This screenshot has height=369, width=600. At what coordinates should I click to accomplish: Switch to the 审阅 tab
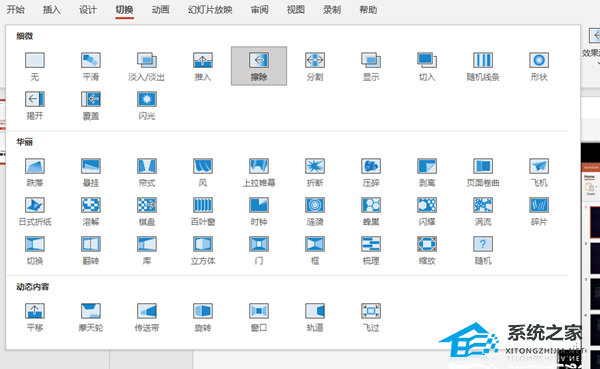(x=259, y=10)
